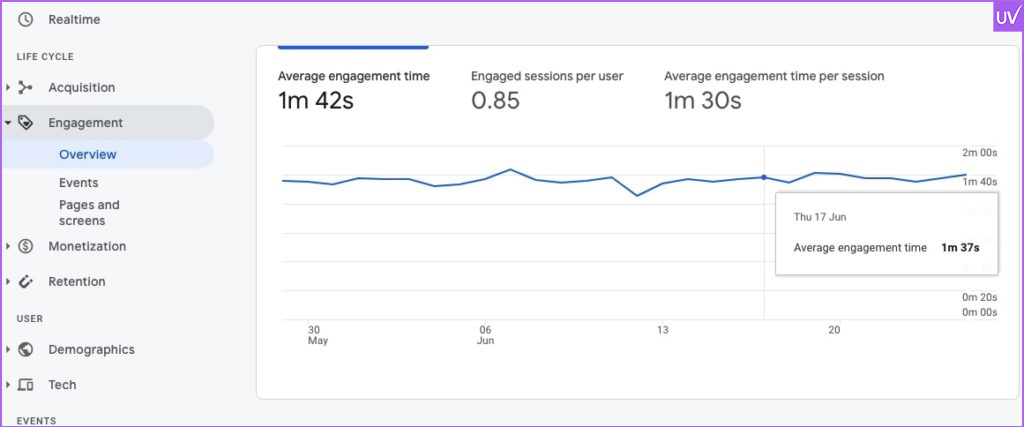Open the Overview report

click(88, 155)
